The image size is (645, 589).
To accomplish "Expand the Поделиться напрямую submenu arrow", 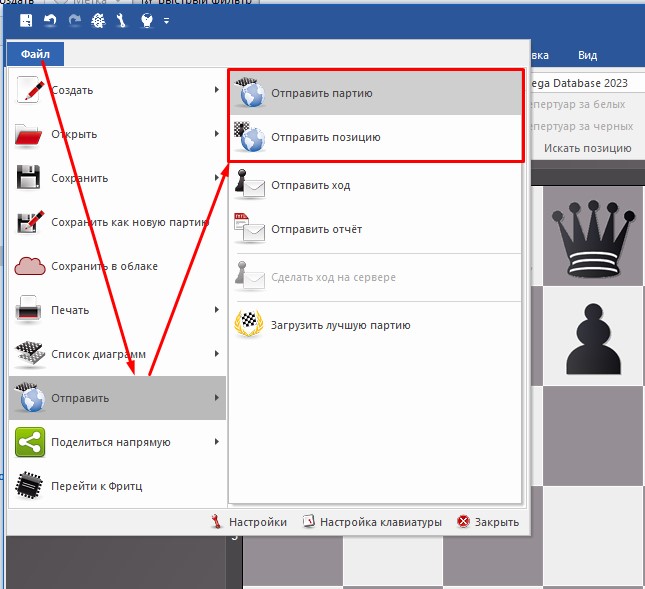I will click(x=217, y=442).
